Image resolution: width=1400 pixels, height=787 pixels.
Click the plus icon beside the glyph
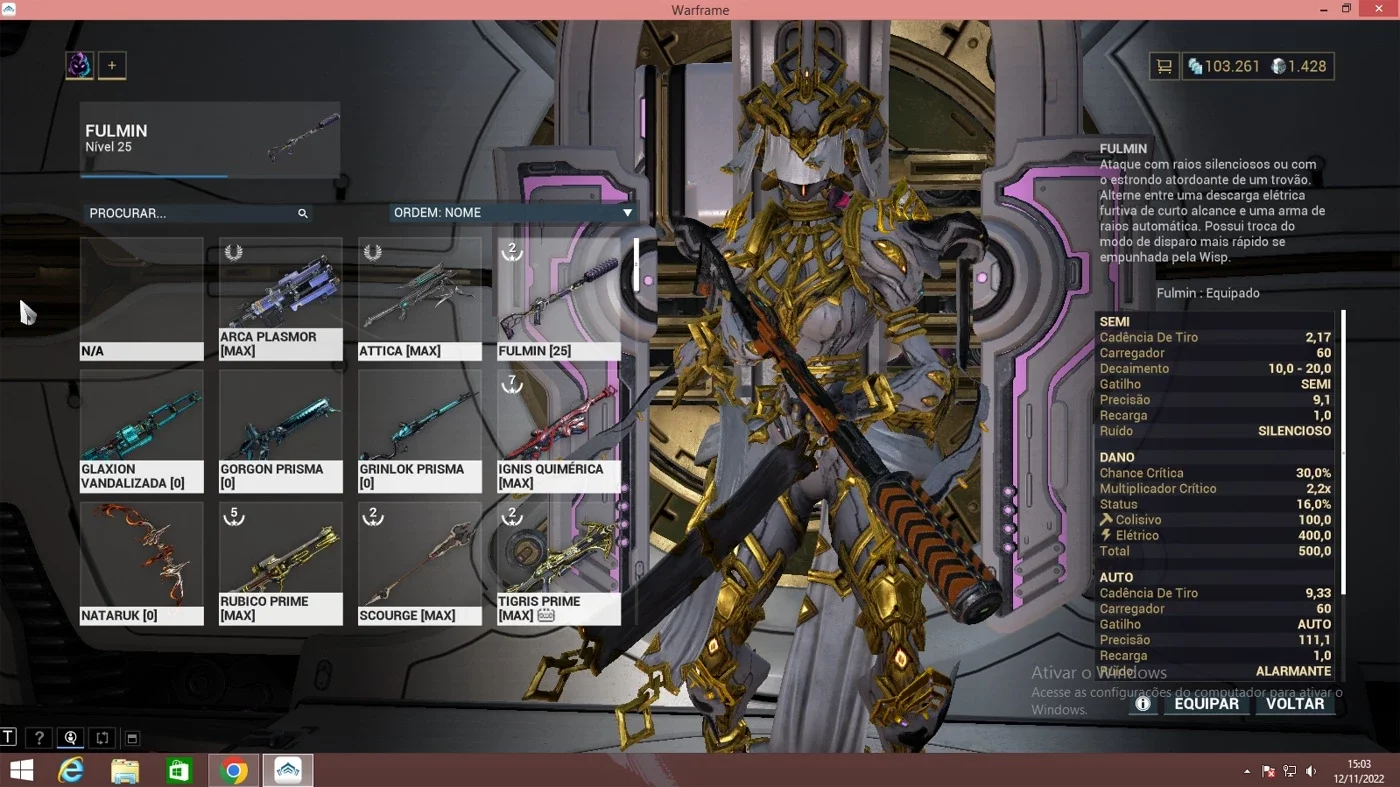[112, 66]
